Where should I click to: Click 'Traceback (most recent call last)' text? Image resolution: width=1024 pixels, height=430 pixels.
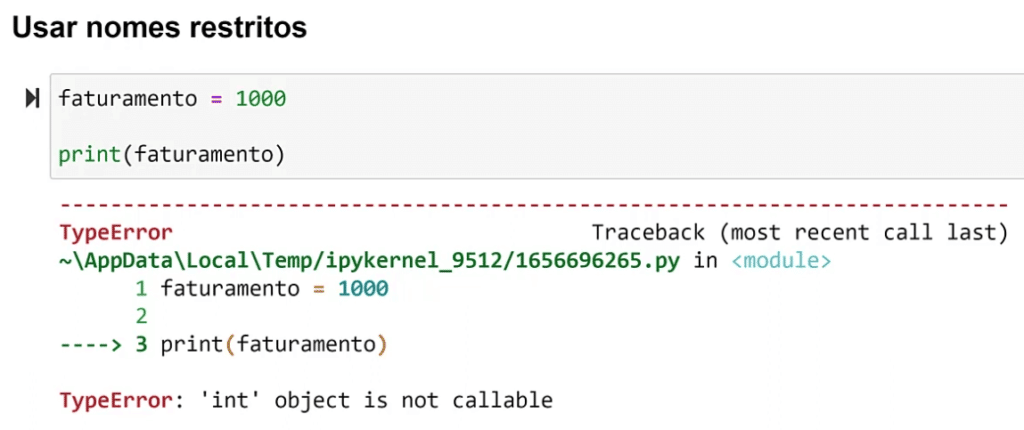[x=800, y=232]
